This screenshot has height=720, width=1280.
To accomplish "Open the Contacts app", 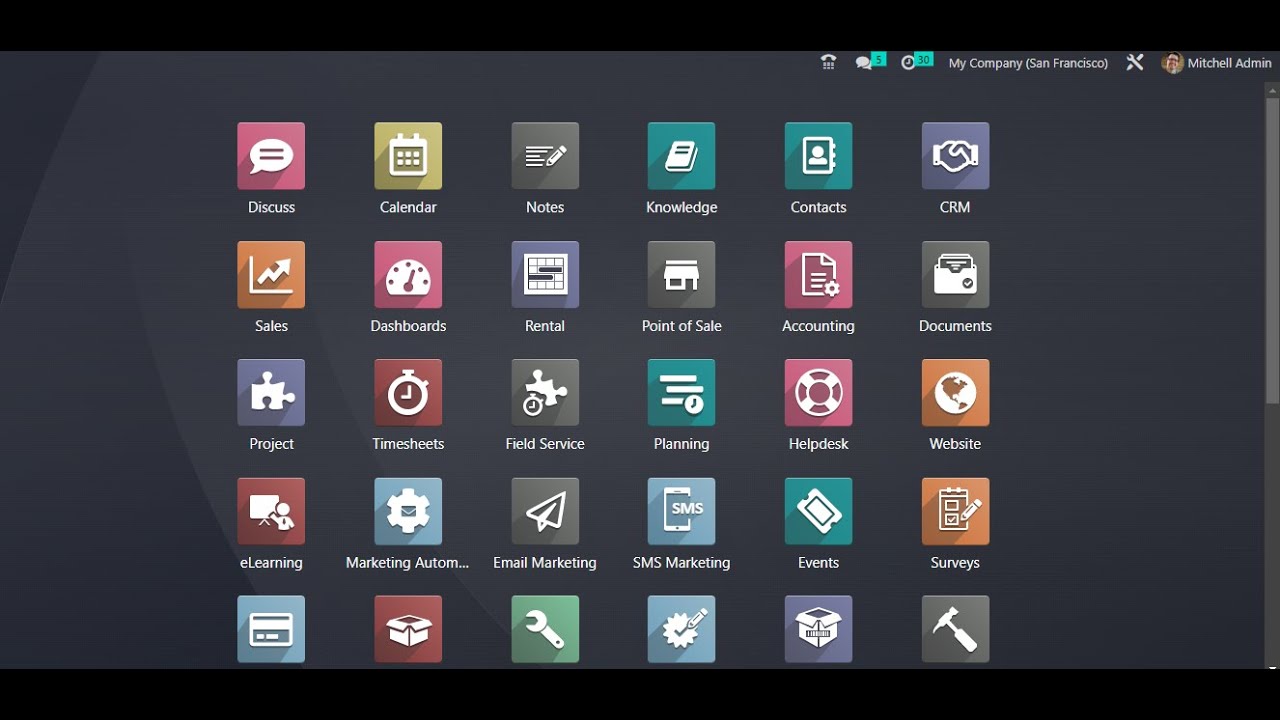I will (818, 156).
